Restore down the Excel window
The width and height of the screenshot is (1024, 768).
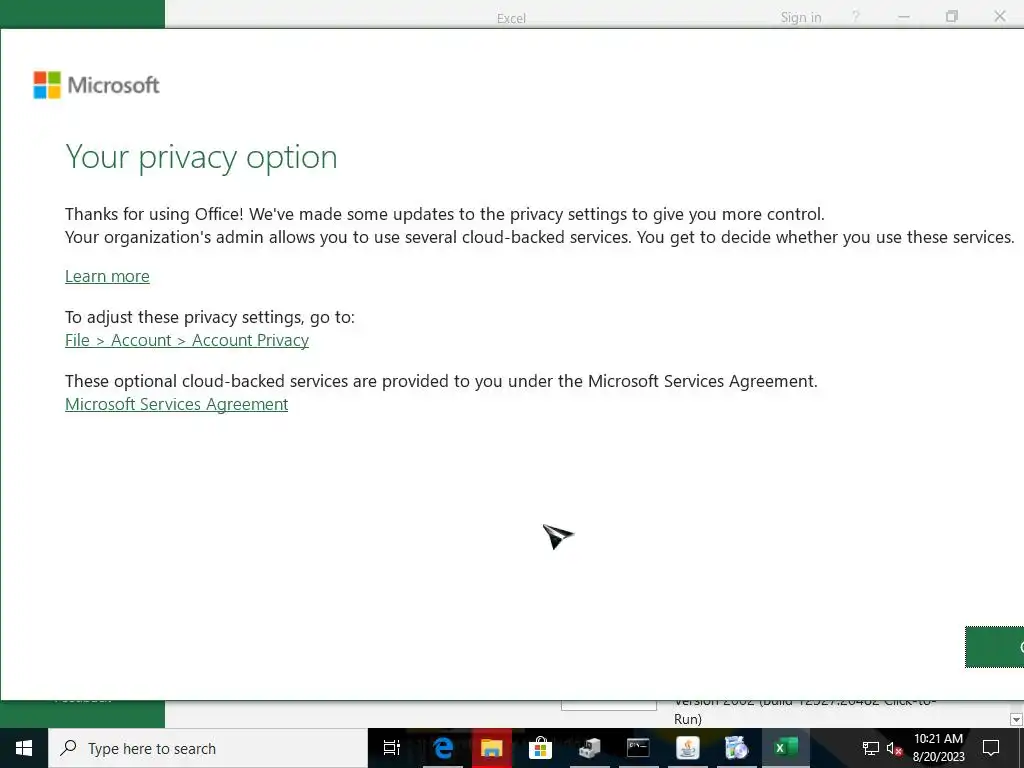[952, 17]
